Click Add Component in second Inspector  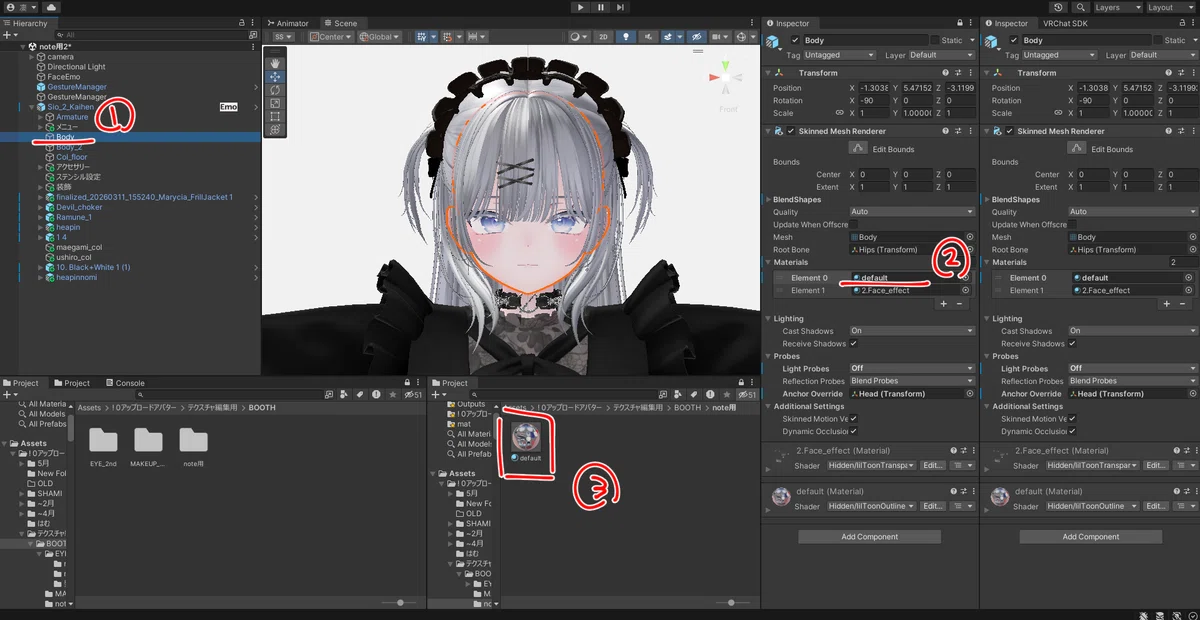coord(1091,536)
